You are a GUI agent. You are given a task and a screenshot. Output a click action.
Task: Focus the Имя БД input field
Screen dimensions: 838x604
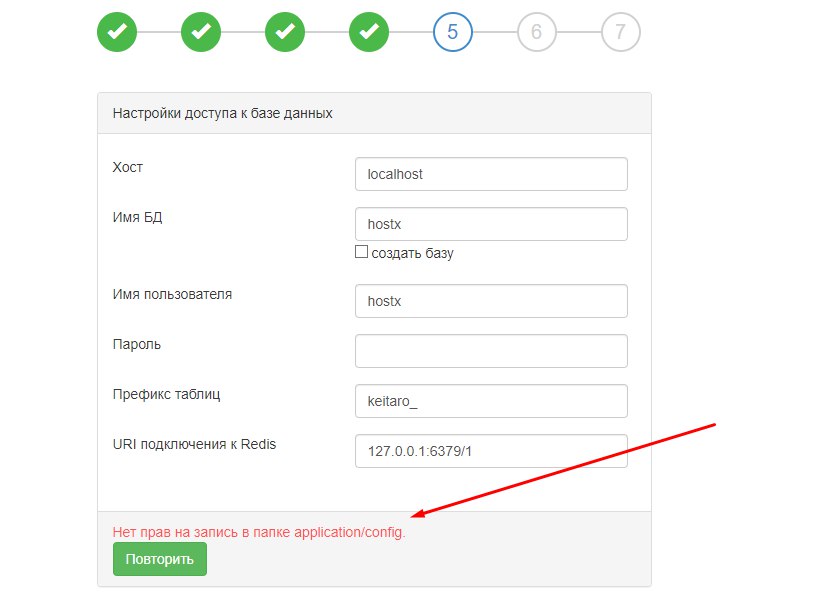point(491,224)
